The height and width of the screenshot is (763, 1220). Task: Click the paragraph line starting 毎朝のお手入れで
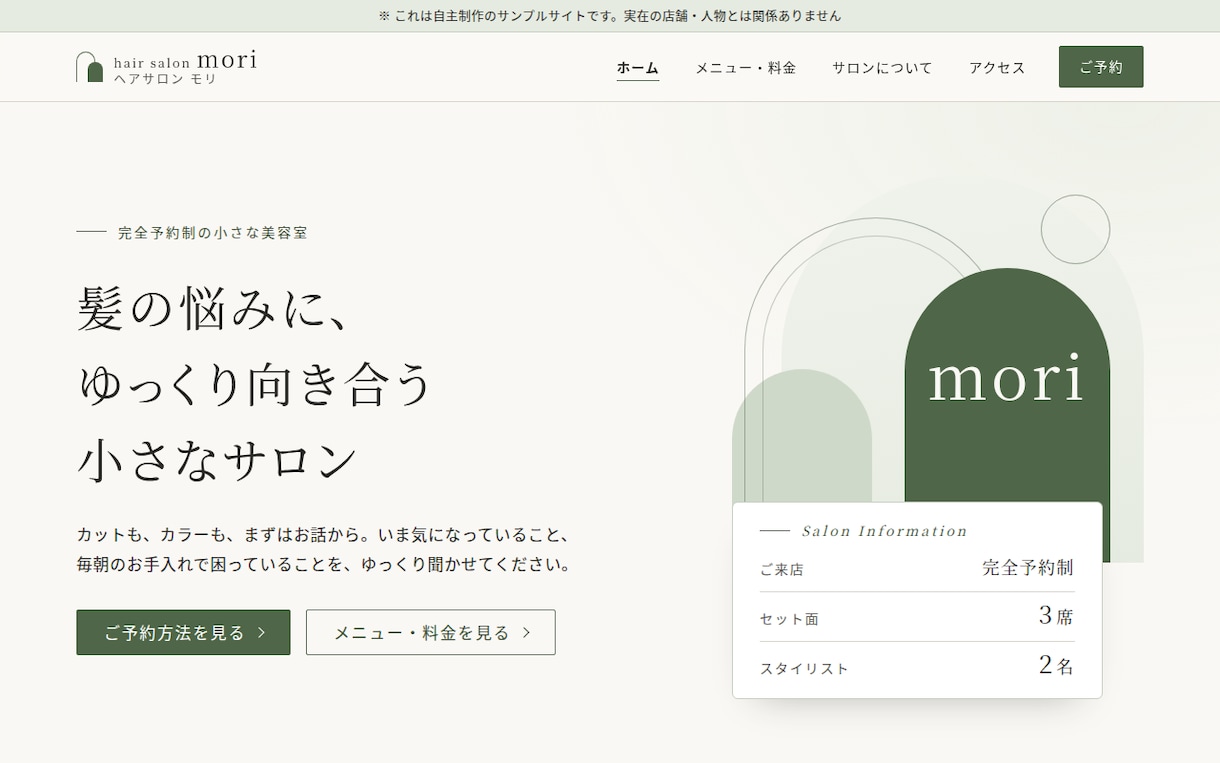[x=325, y=565]
